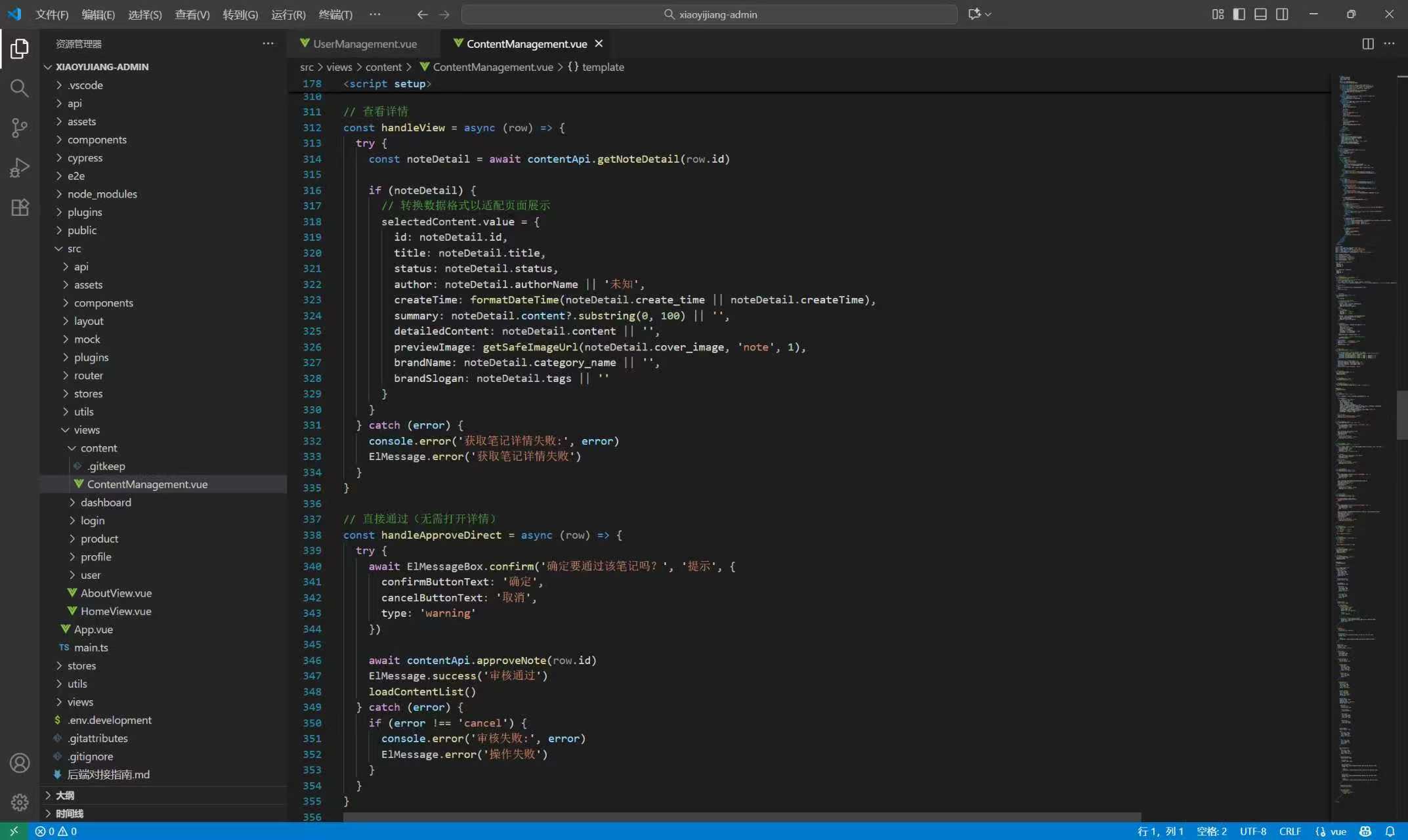Viewport: 1408px width, 840px height.
Task: Toggle the bottom panel layout button
Action: (1260, 14)
